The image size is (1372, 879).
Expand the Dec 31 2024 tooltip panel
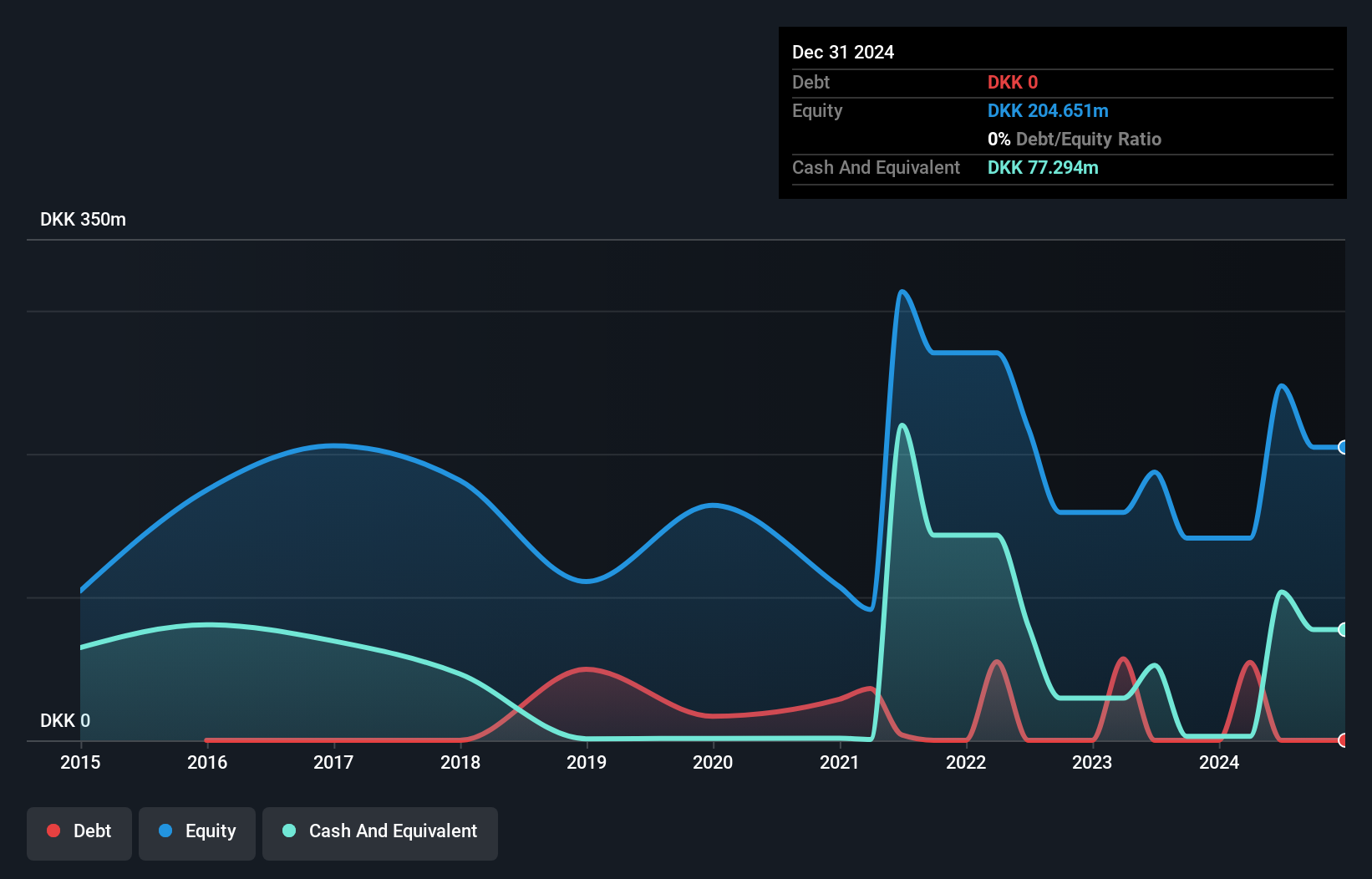843,52
